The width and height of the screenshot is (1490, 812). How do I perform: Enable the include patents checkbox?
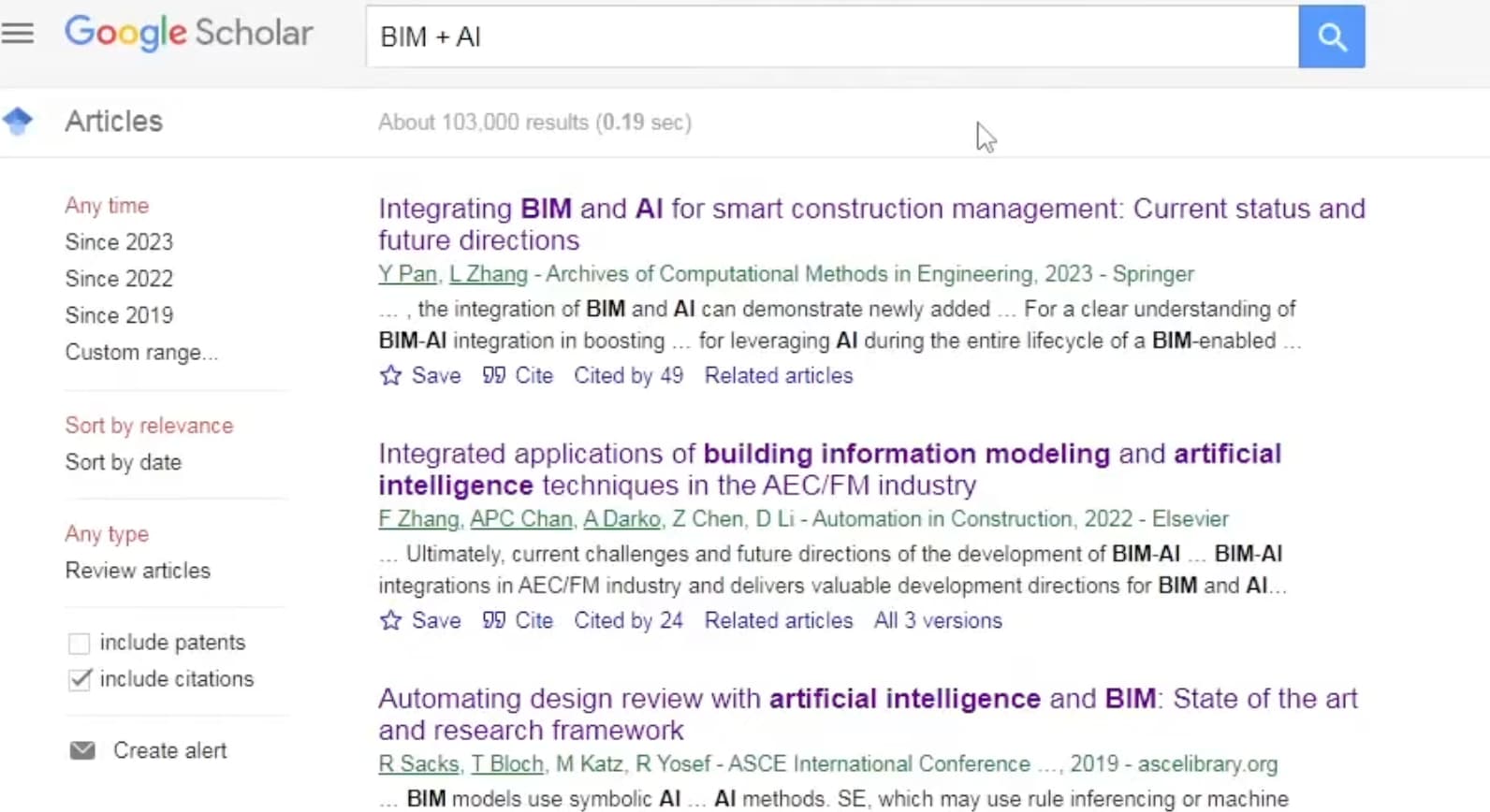(80, 644)
